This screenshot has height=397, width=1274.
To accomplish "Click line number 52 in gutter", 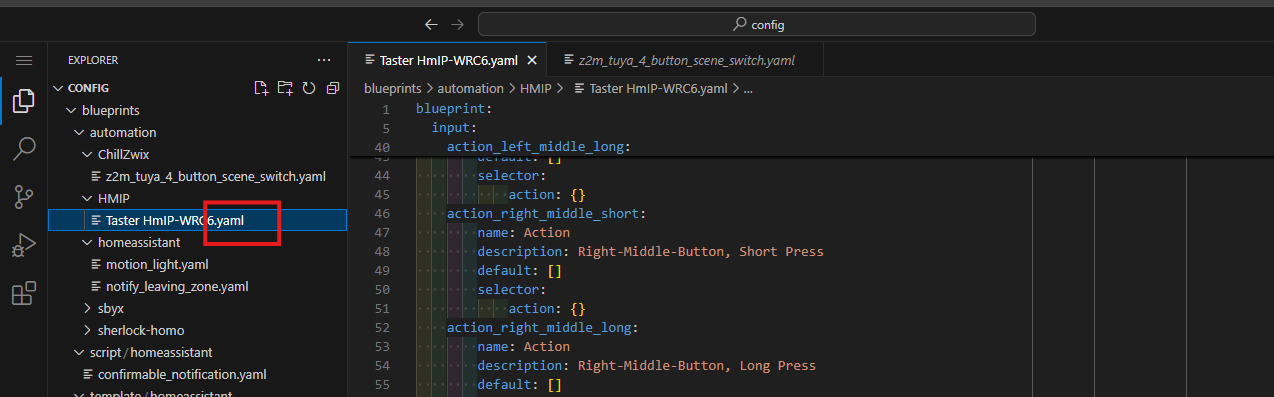I will (381, 327).
